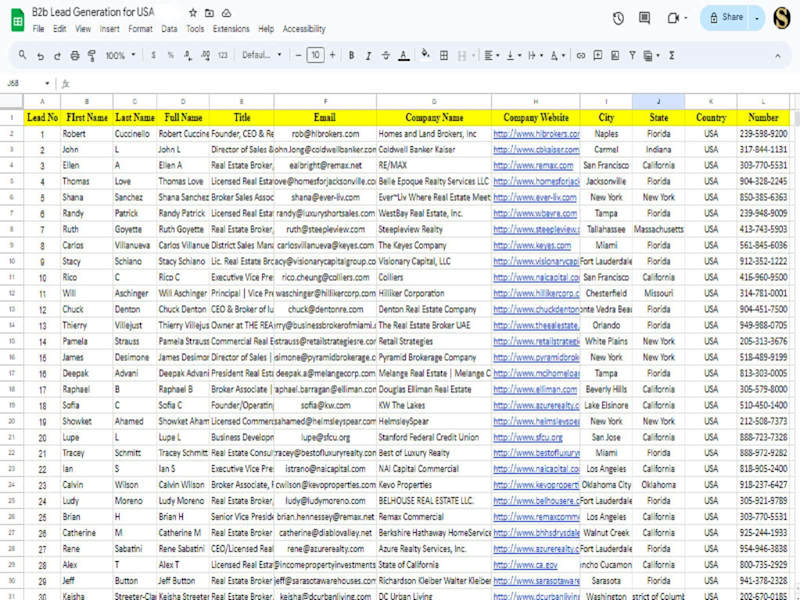Create a filter
This screenshot has width=800, height=600.
[x=632, y=55]
